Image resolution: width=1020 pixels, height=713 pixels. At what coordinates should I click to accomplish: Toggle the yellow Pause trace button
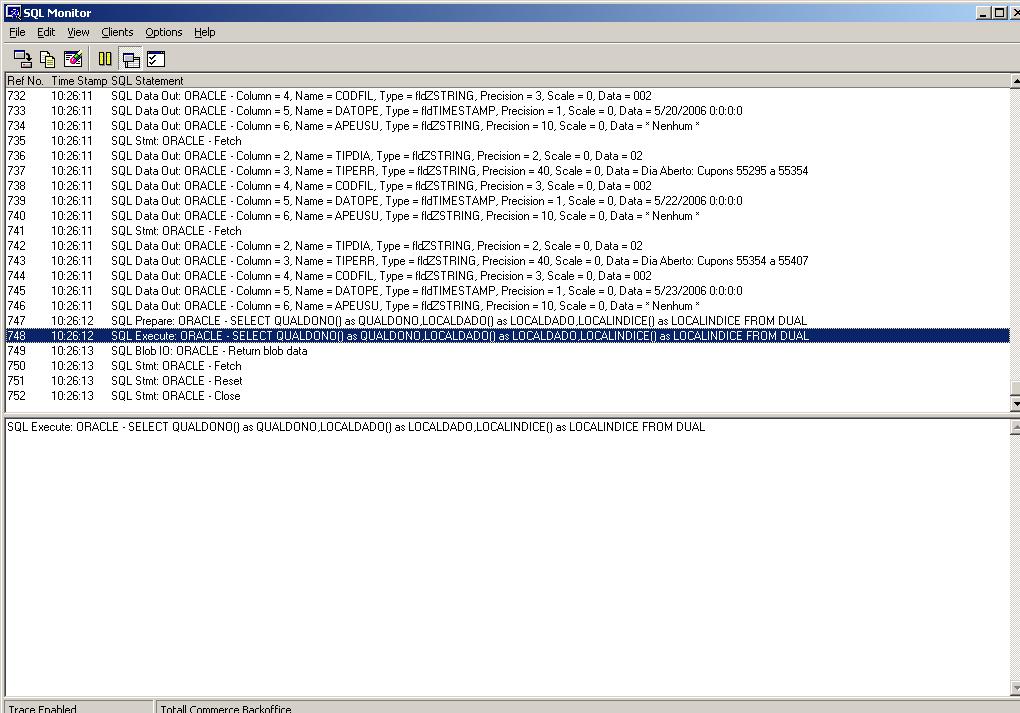[105, 59]
